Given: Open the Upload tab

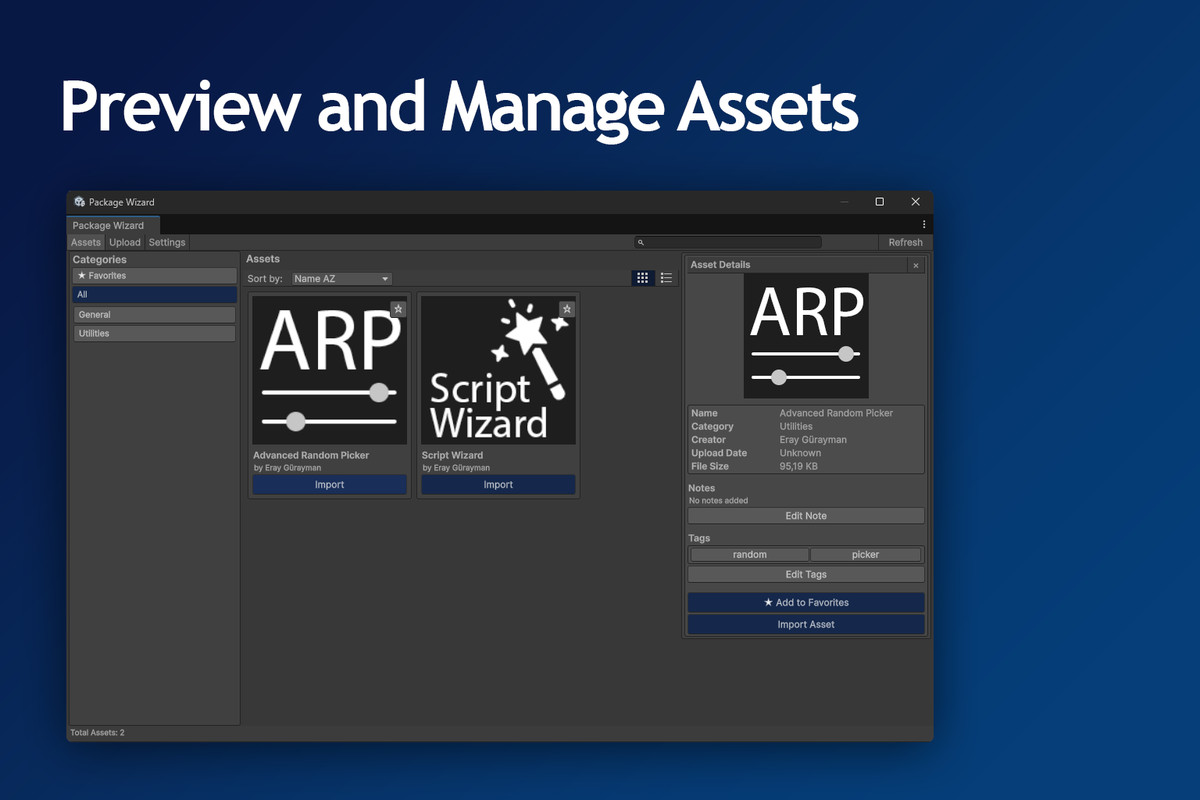Looking at the screenshot, I should pyautogui.click(x=125, y=242).
